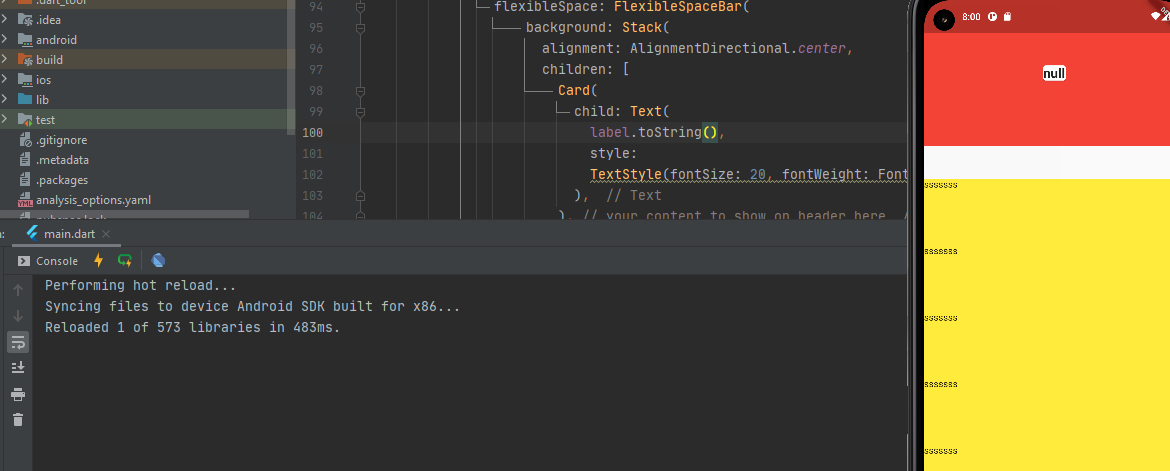Click the build folder icon
Screen dimensions: 1170x471
coord(25,60)
